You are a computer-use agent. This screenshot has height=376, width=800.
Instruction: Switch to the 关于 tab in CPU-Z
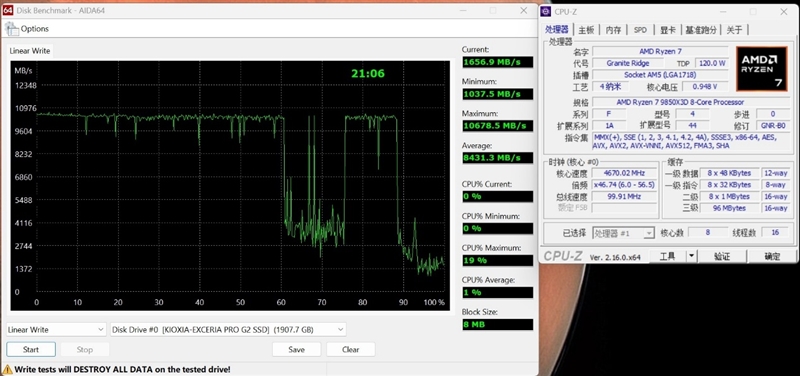734,30
